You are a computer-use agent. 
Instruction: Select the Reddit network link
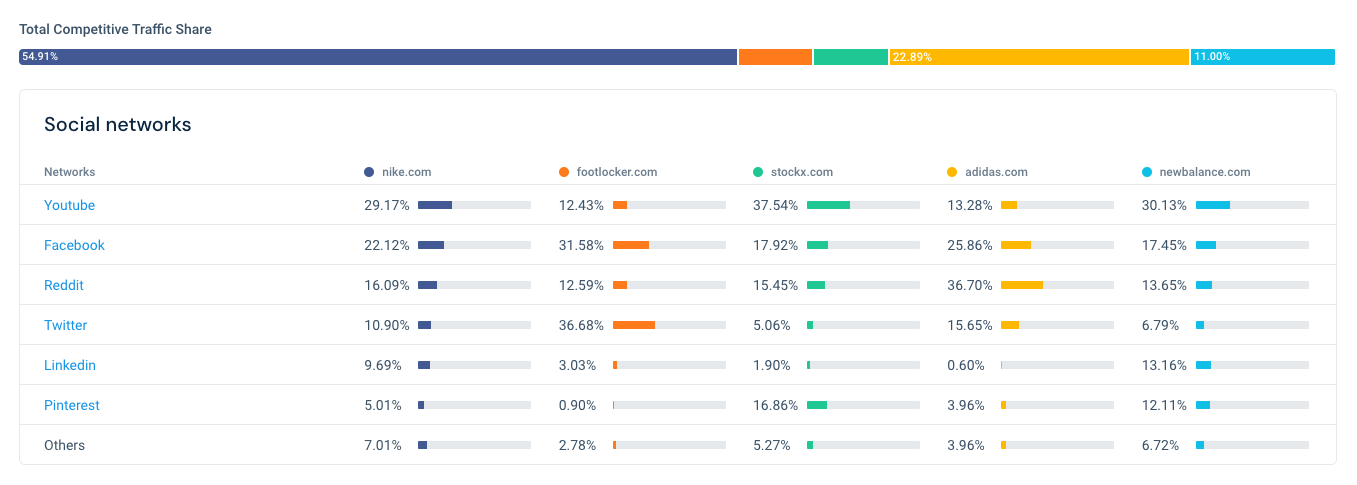coord(64,285)
